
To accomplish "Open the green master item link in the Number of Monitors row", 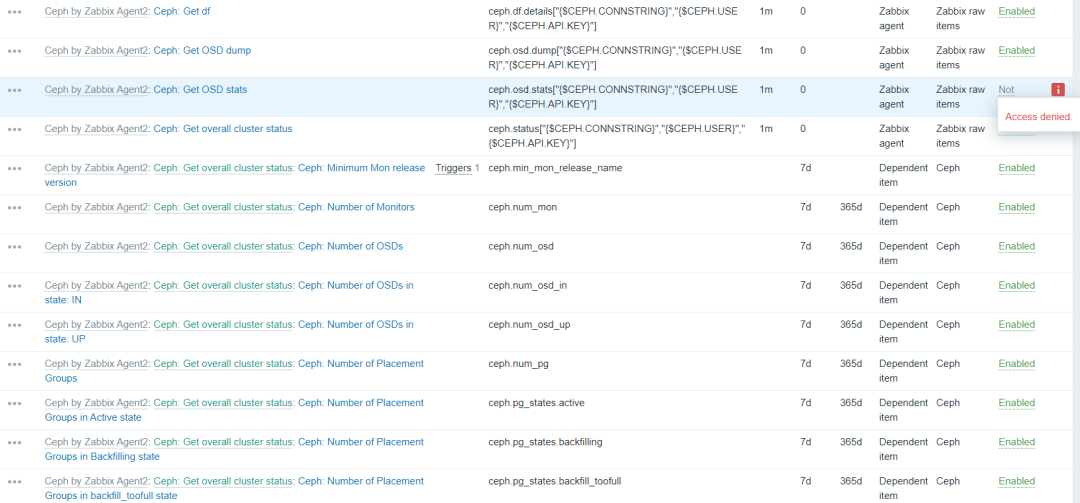I will pyautogui.click(x=223, y=207).
